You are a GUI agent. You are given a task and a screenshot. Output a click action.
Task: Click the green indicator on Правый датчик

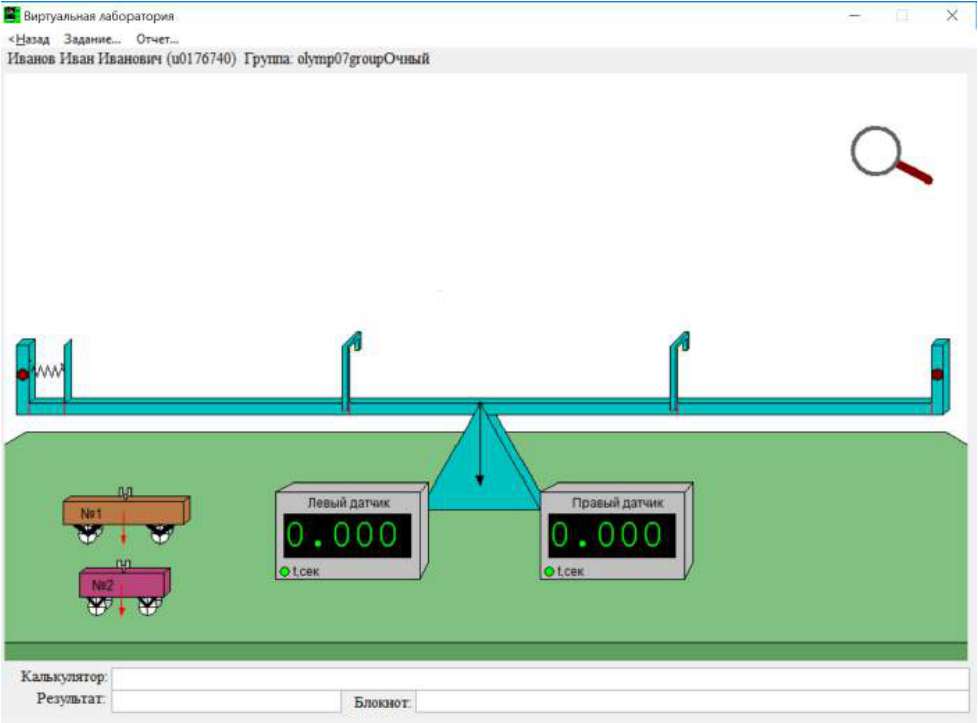pos(549,571)
